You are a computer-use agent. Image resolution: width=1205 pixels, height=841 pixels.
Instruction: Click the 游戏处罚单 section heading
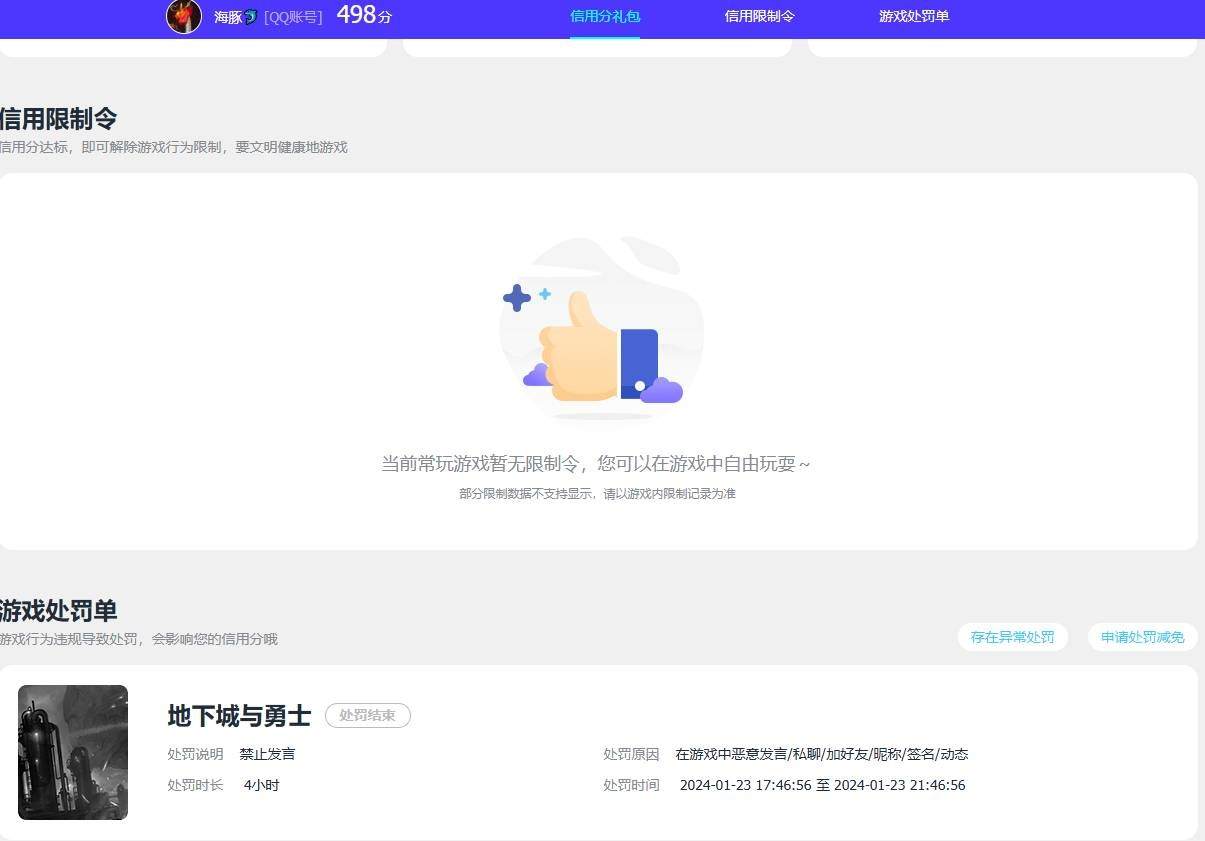[x=58, y=610]
